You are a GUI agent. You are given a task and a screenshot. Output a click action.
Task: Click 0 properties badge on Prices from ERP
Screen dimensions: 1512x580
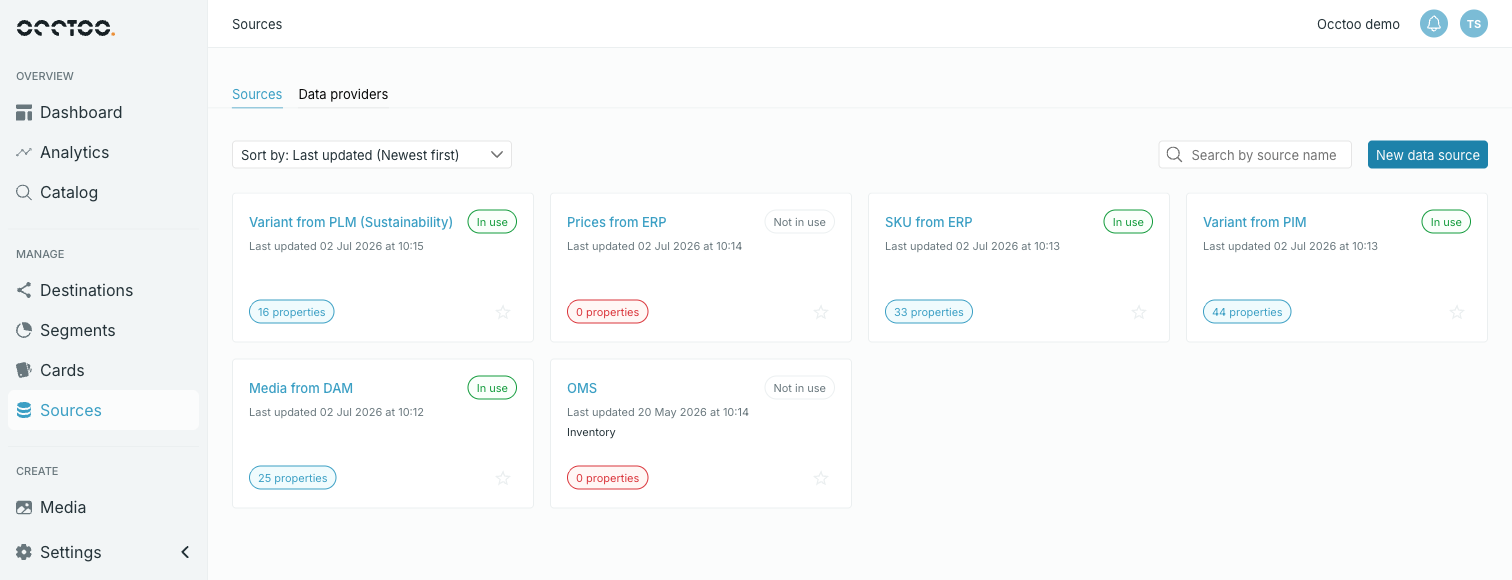coord(608,312)
